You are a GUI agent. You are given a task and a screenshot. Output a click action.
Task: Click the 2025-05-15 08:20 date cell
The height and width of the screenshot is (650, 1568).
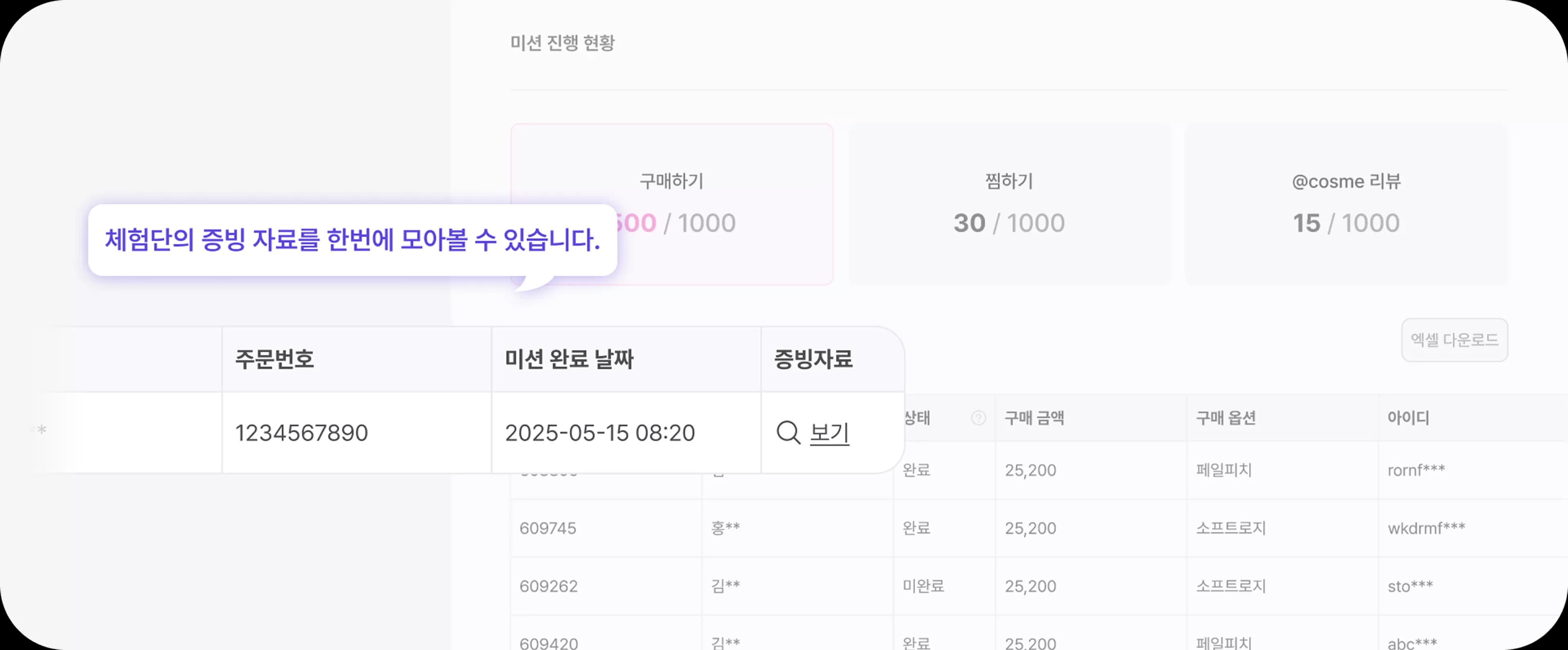tap(599, 433)
